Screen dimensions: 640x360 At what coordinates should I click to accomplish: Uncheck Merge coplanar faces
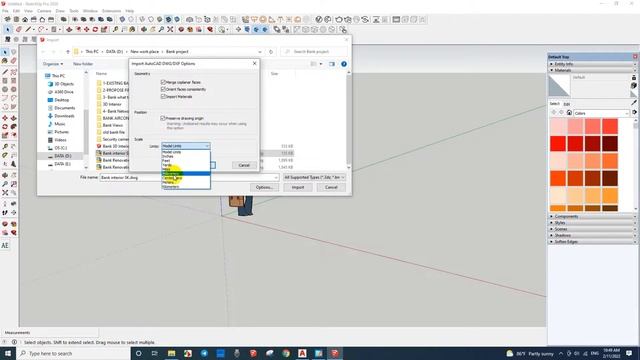(163, 82)
